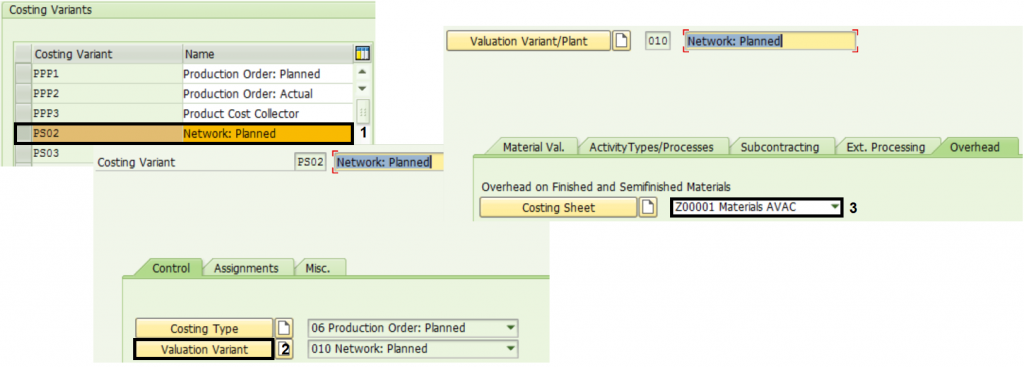Open the Misc. tab

pyautogui.click(x=317, y=268)
